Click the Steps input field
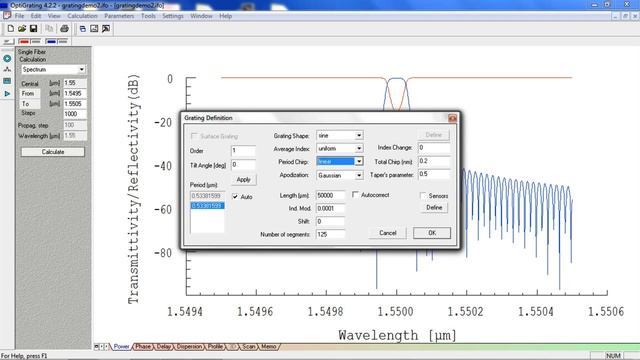 click(75, 114)
